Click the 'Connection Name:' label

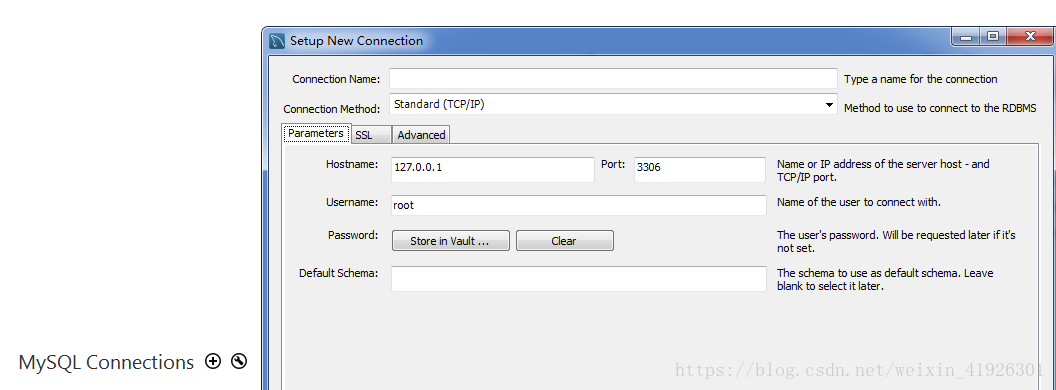[336, 79]
